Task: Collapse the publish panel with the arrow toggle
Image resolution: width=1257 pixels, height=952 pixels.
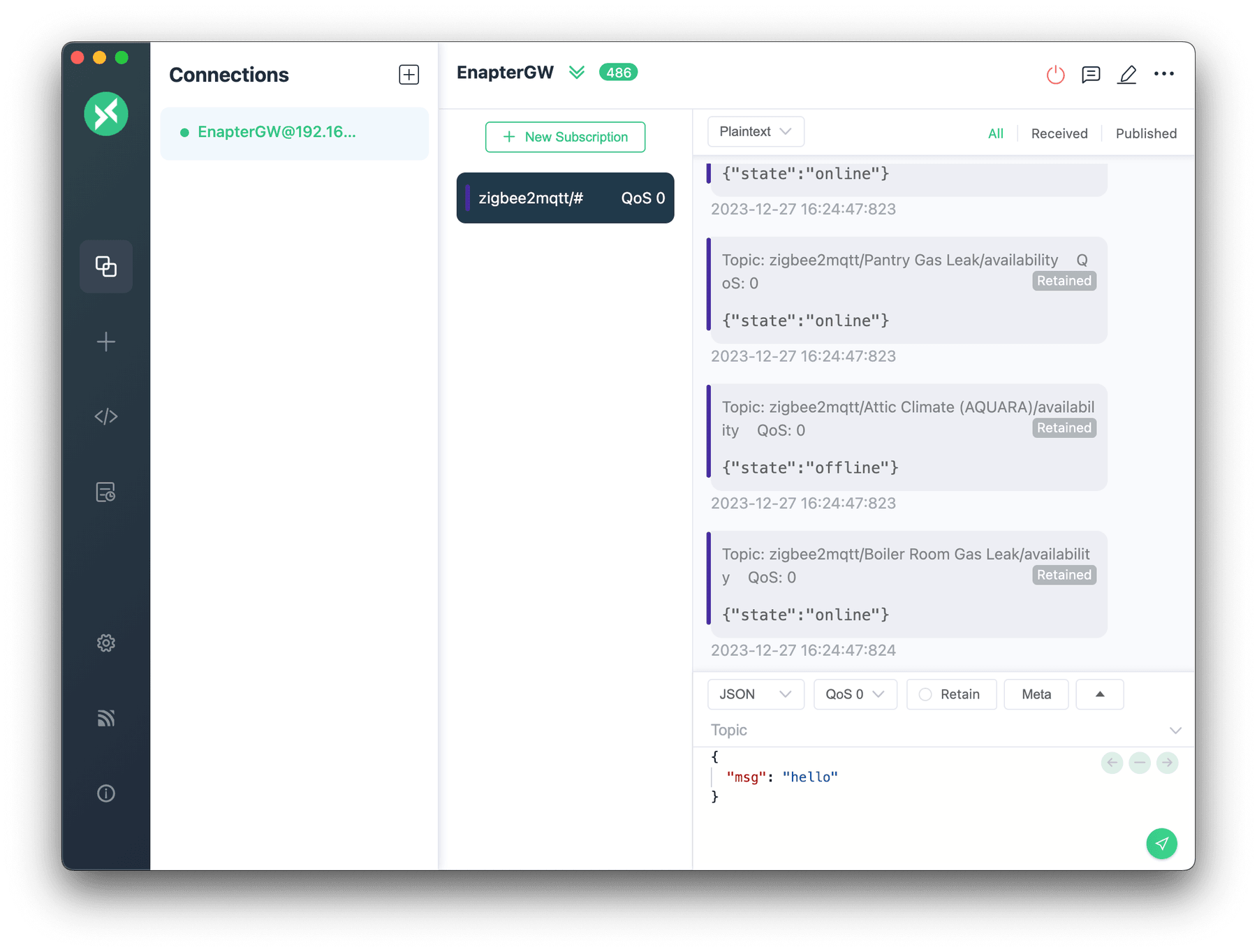Action: pos(1099,694)
